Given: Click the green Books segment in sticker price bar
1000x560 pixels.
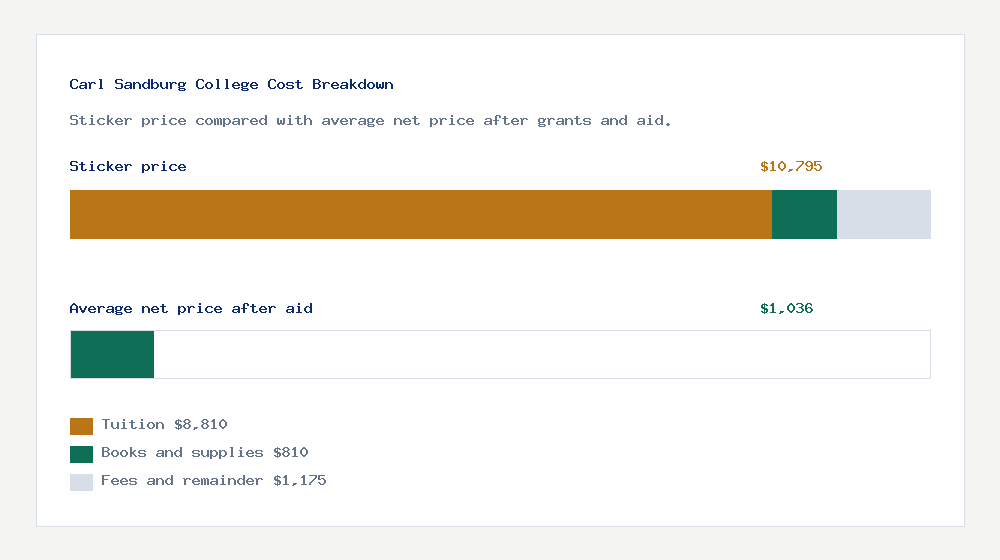Looking at the screenshot, I should [804, 214].
